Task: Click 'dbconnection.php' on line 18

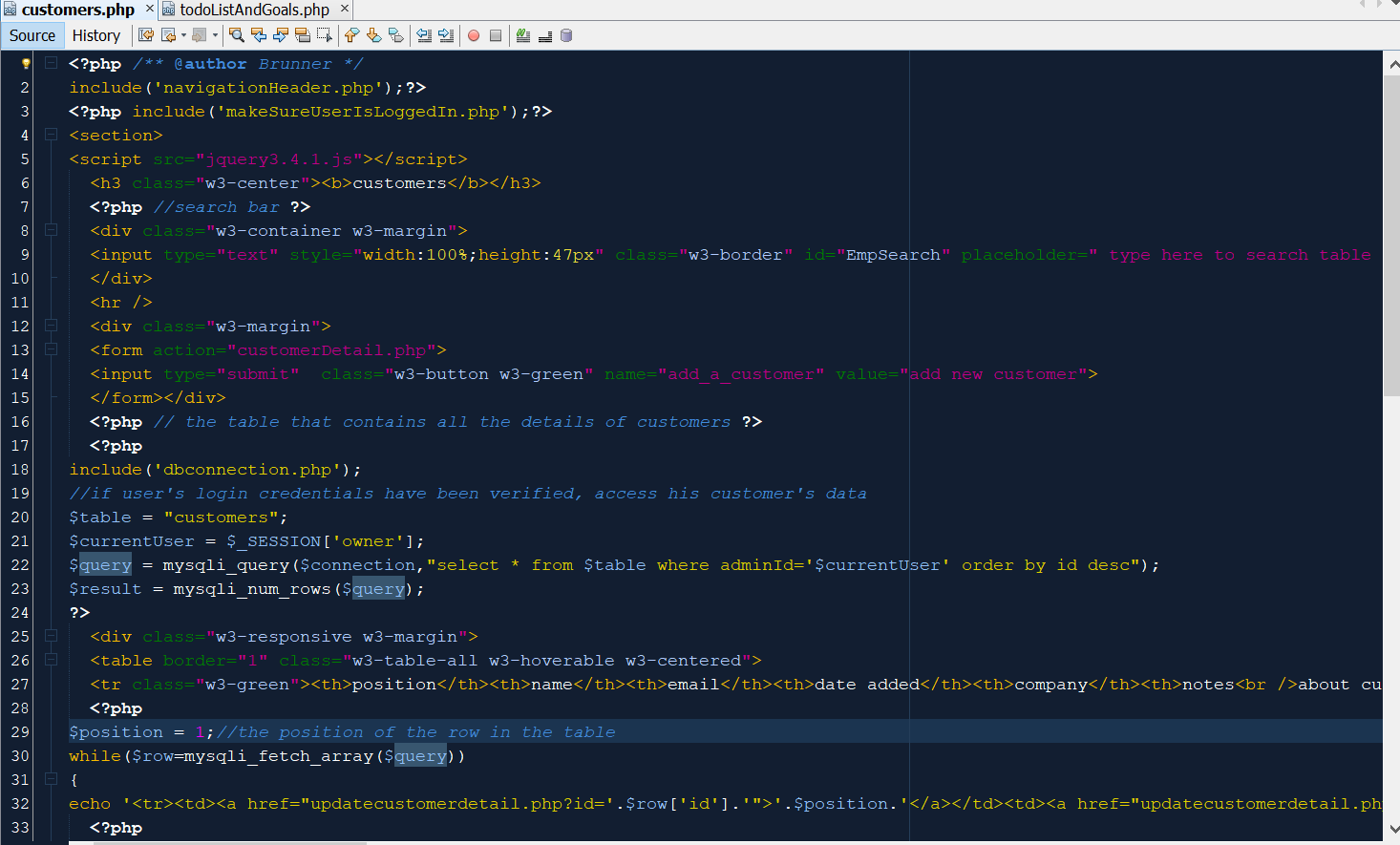Action: [247, 470]
